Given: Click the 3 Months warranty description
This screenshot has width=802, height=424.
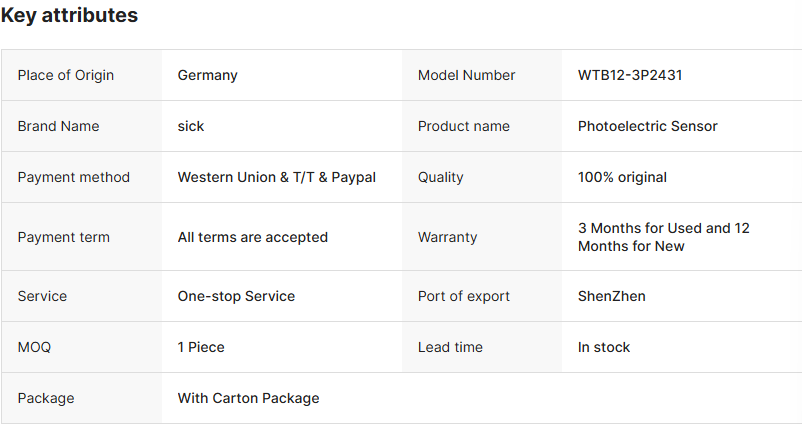Looking at the screenshot, I should [x=663, y=237].
